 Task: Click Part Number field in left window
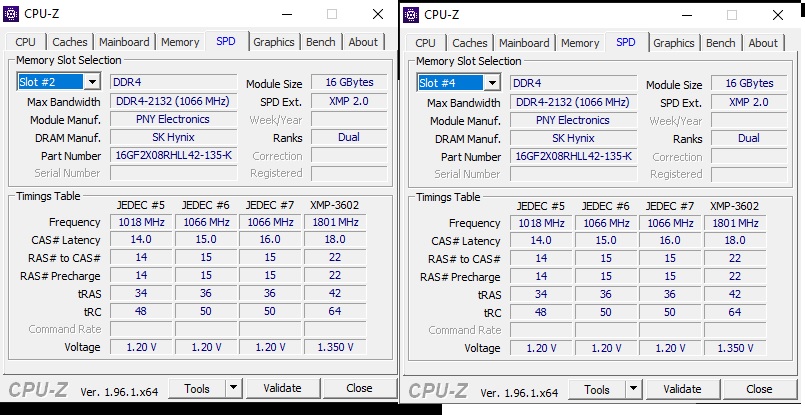pyautogui.click(x=174, y=156)
